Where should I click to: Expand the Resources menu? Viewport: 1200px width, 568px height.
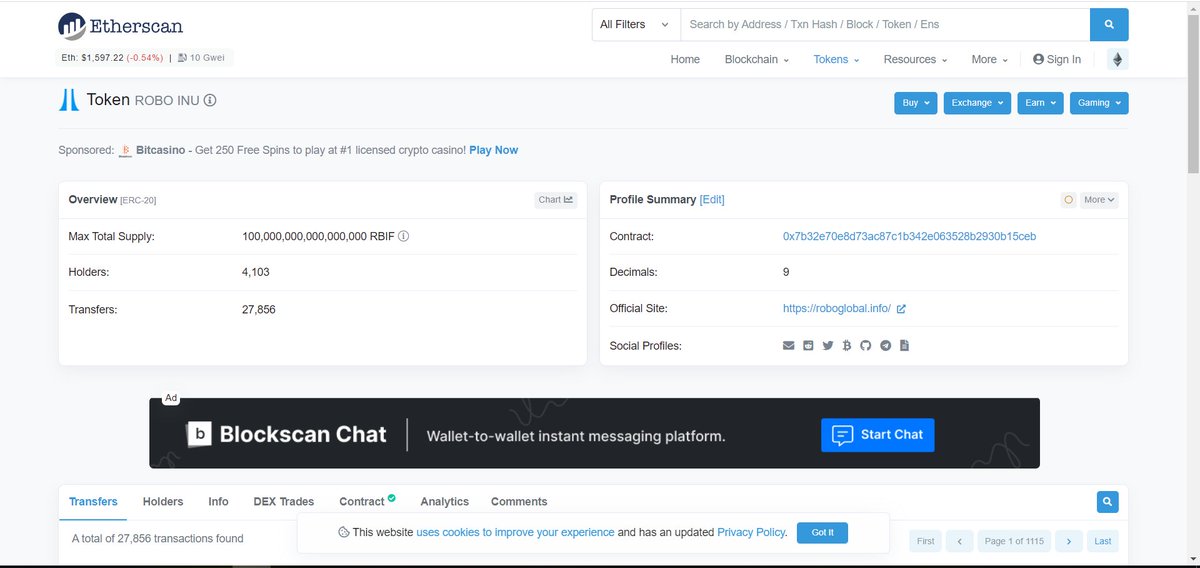[915, 59]
